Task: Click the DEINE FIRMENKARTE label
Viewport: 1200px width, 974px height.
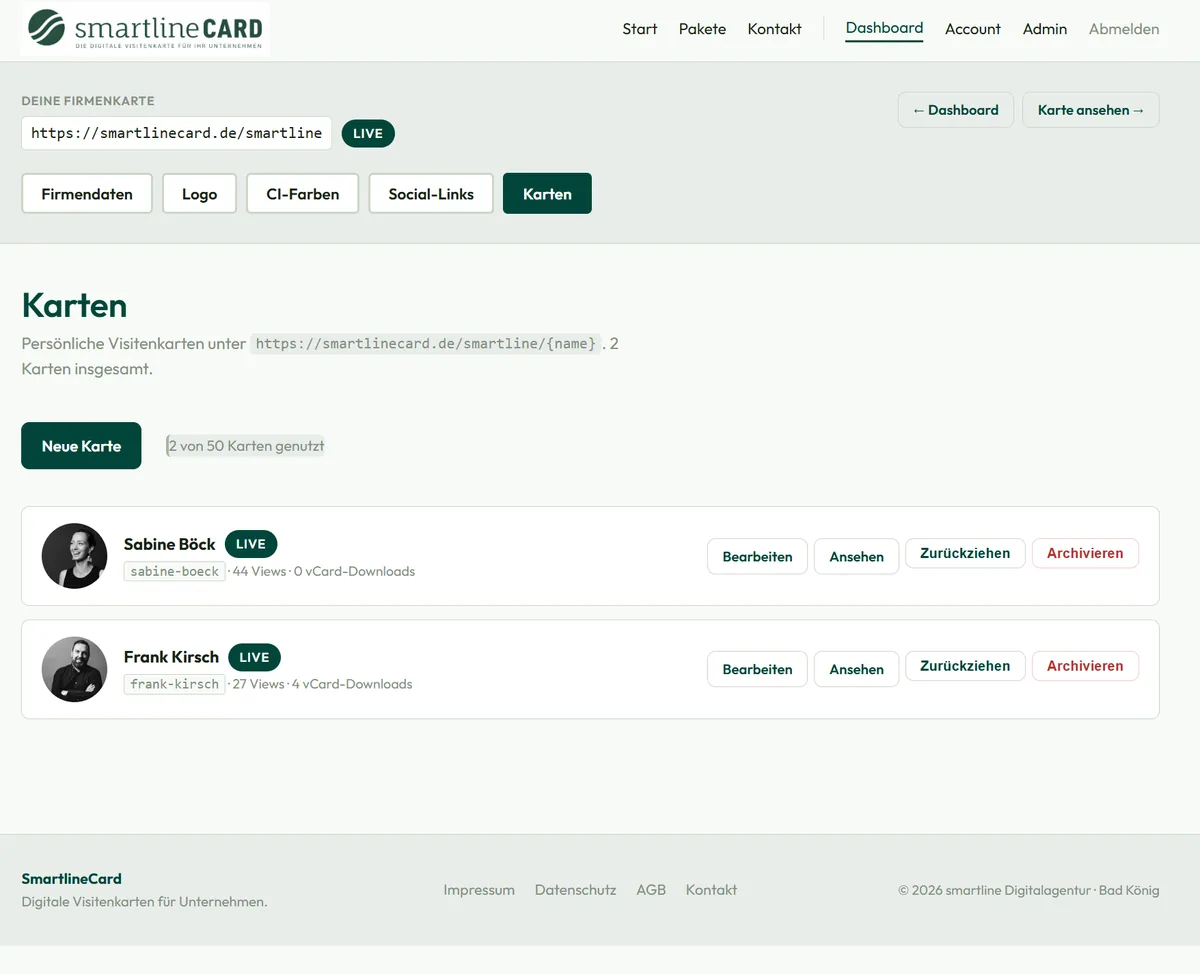Action: click(x=88, y=101)
